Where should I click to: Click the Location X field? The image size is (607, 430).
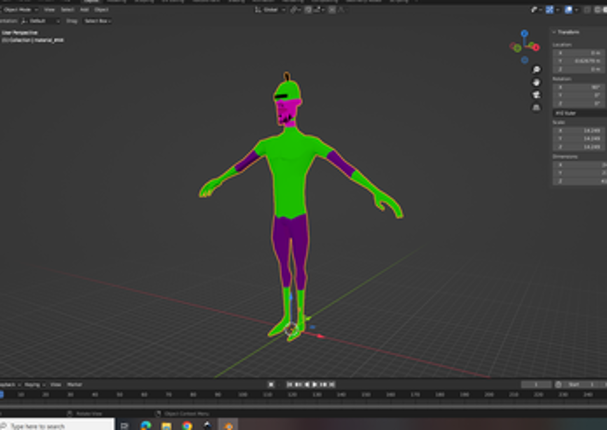pyautogui.click(x=580, y=53)
